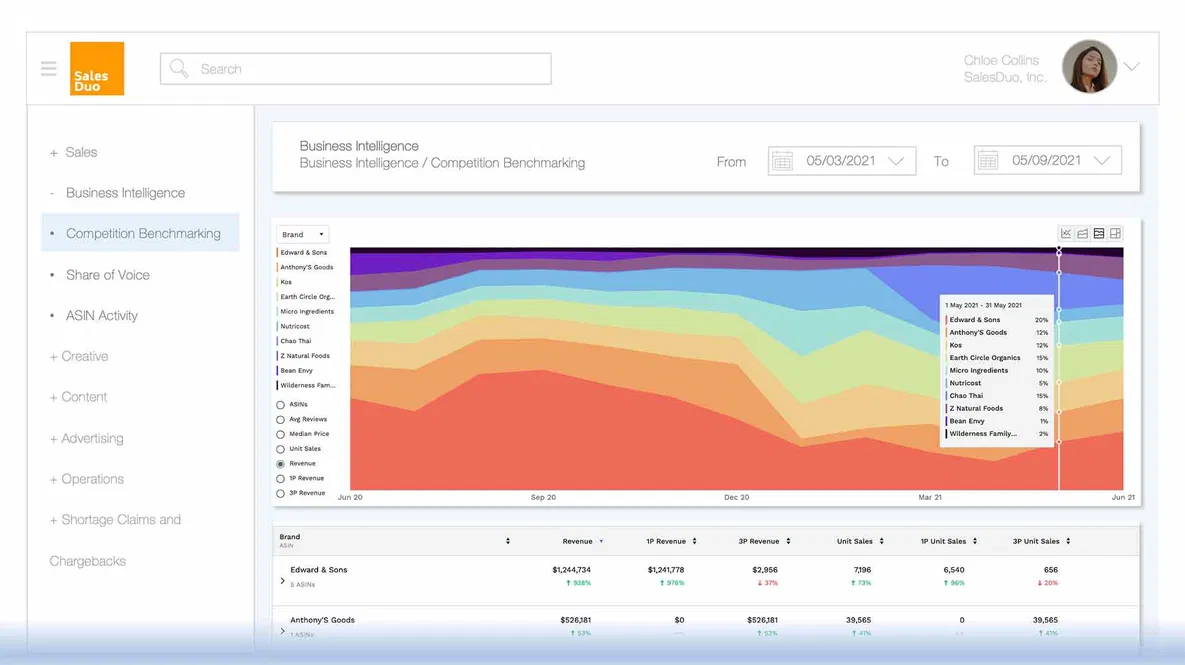Select the Avg Reviews radio button
The width and height of the screenshot is (1185, 665).
click(280, 419)
